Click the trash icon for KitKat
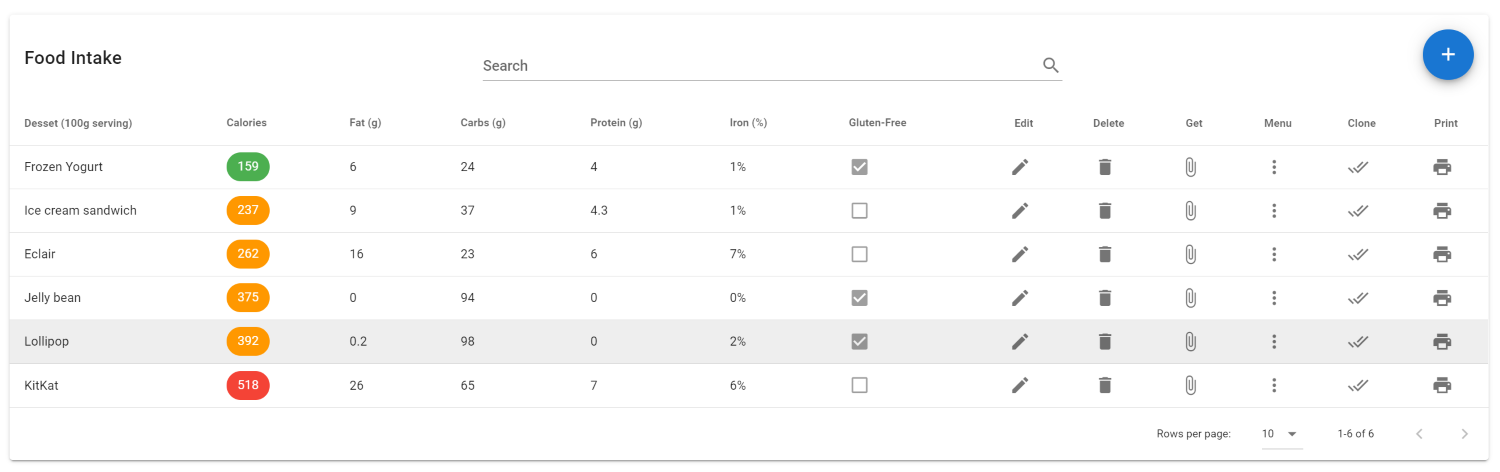 [x=1104, y=385]
